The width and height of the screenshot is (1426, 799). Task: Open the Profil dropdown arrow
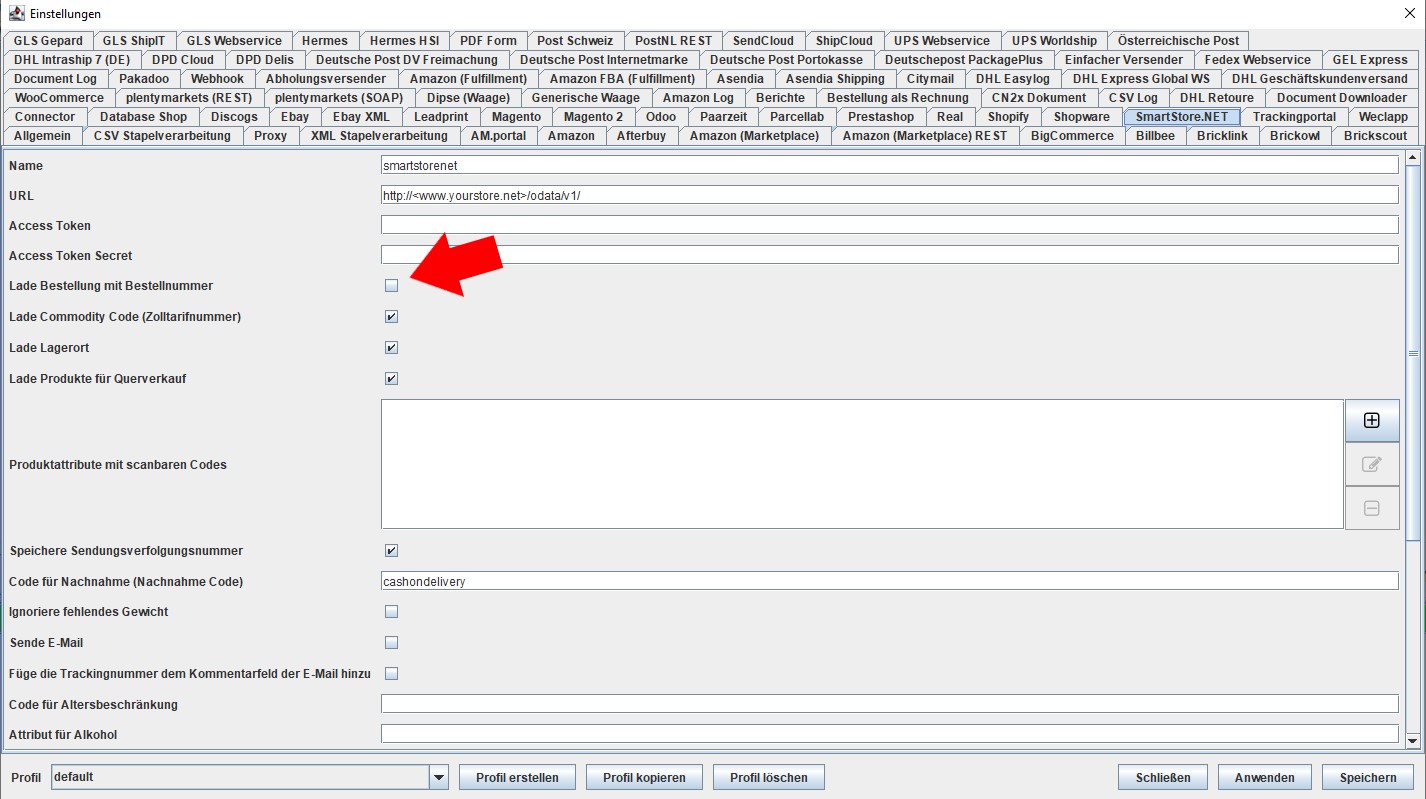[x=438, y=777]
